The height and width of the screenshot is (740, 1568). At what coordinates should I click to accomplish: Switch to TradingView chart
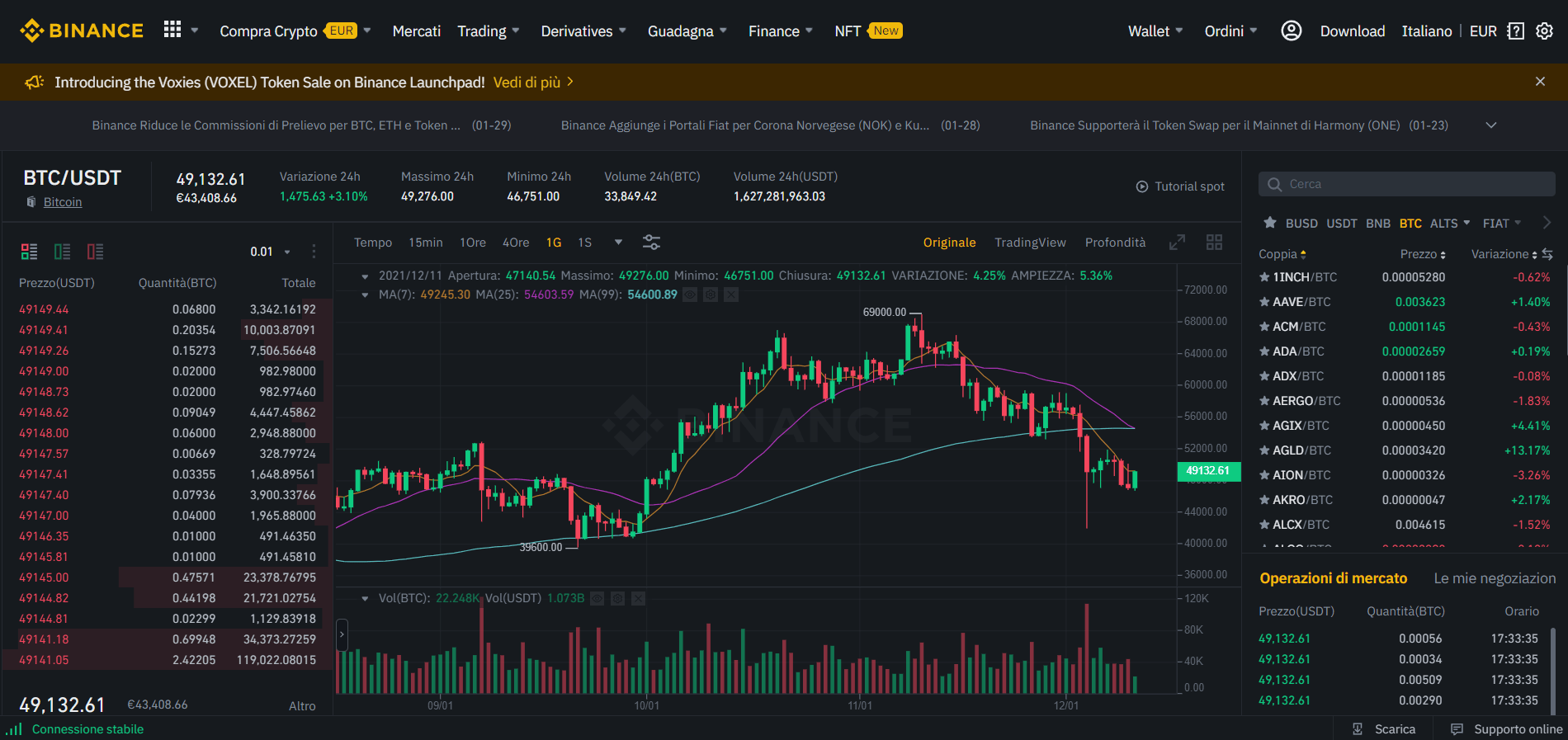coord(1030,243)
